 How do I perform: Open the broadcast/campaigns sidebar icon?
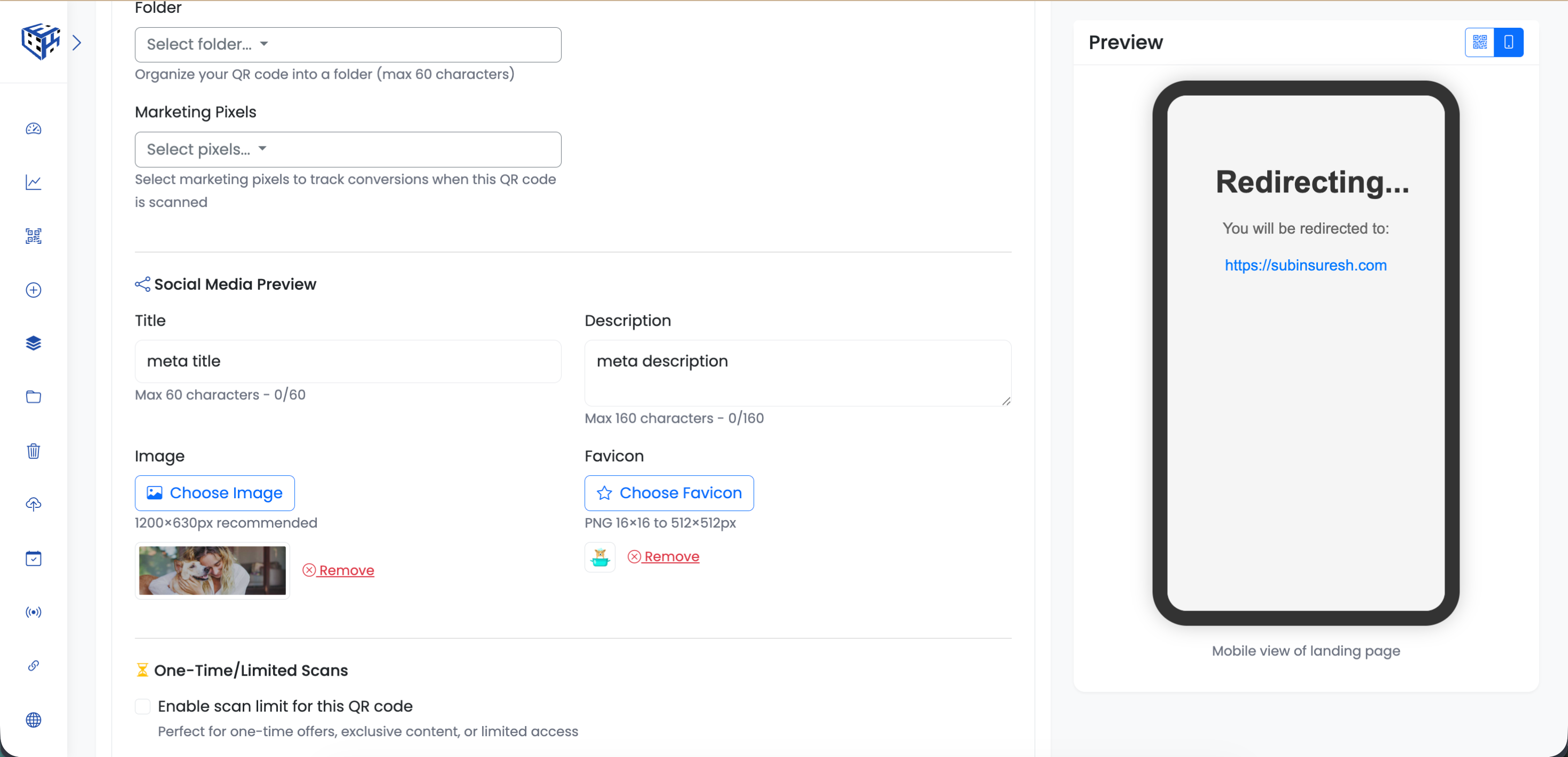(34, 612)
